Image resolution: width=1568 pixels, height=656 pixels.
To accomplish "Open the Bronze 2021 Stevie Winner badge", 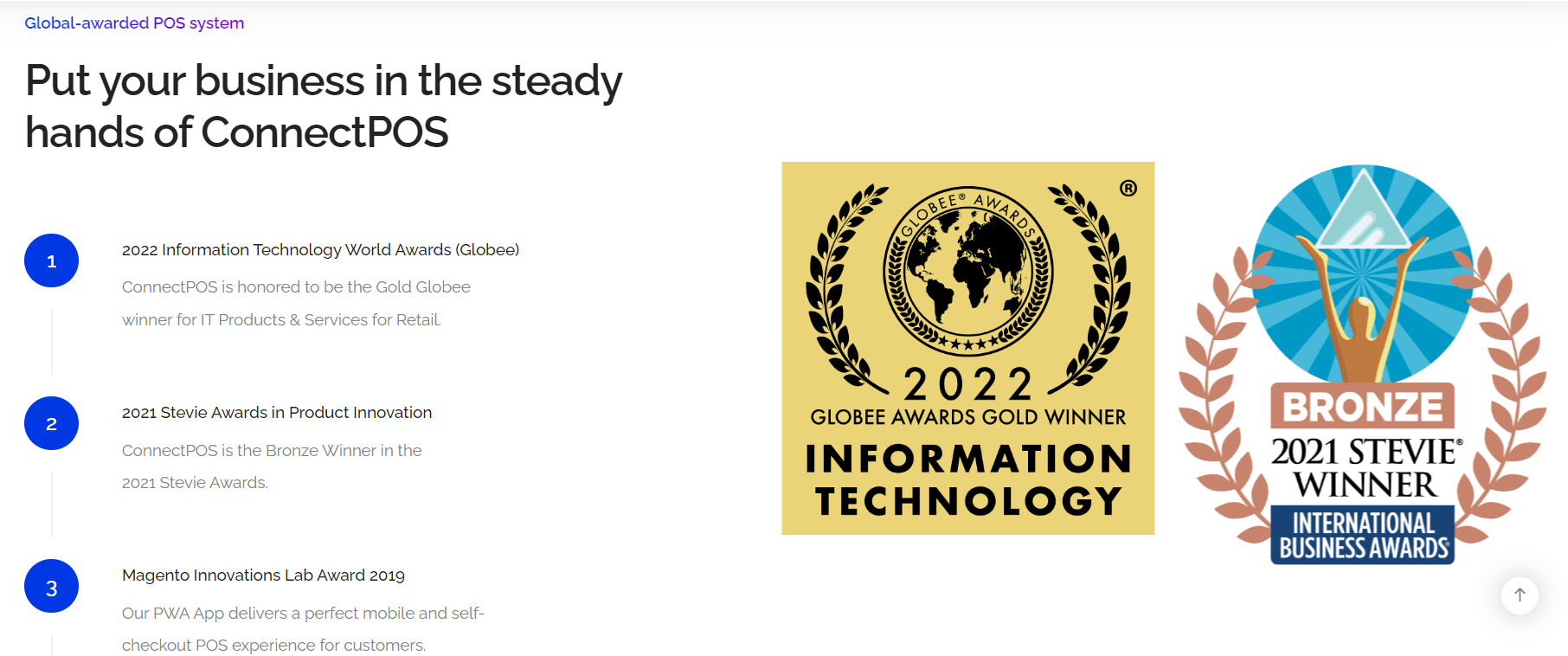I will (x=1363, y=364).
